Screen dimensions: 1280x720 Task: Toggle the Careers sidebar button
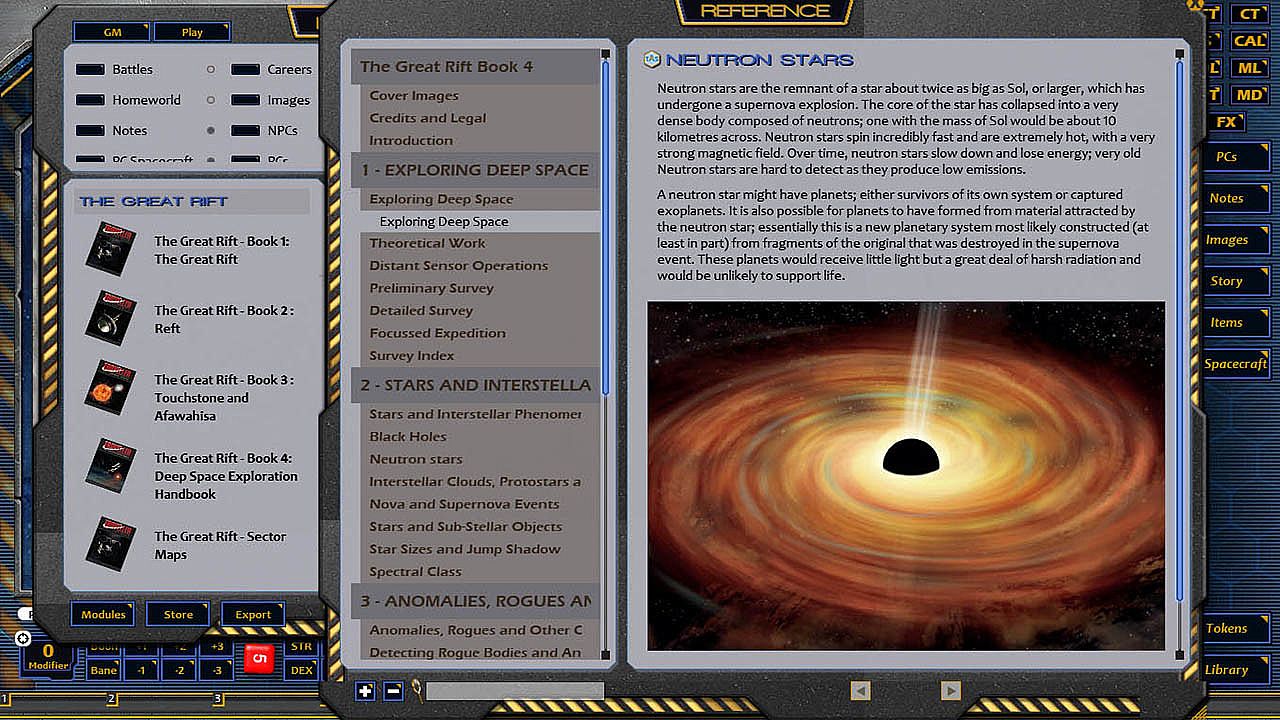point(245,70)
